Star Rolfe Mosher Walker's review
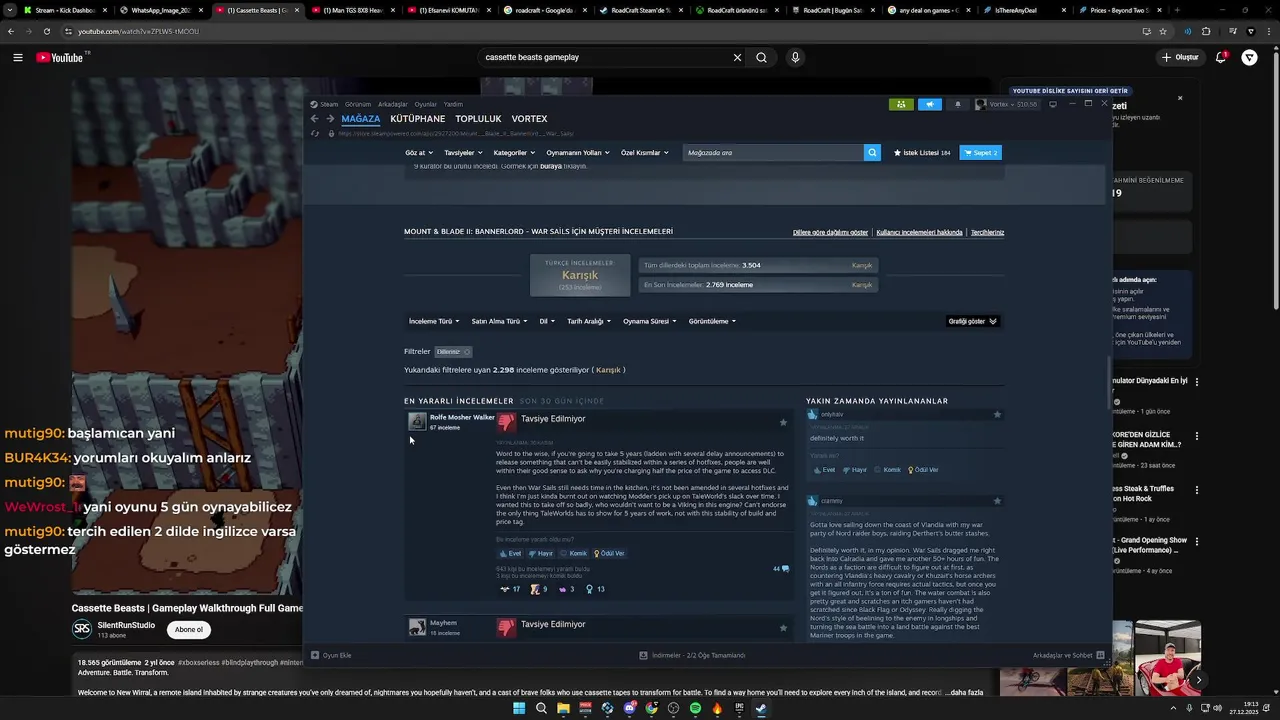Viewport: 1280px width, 720px height. (783, 422)
